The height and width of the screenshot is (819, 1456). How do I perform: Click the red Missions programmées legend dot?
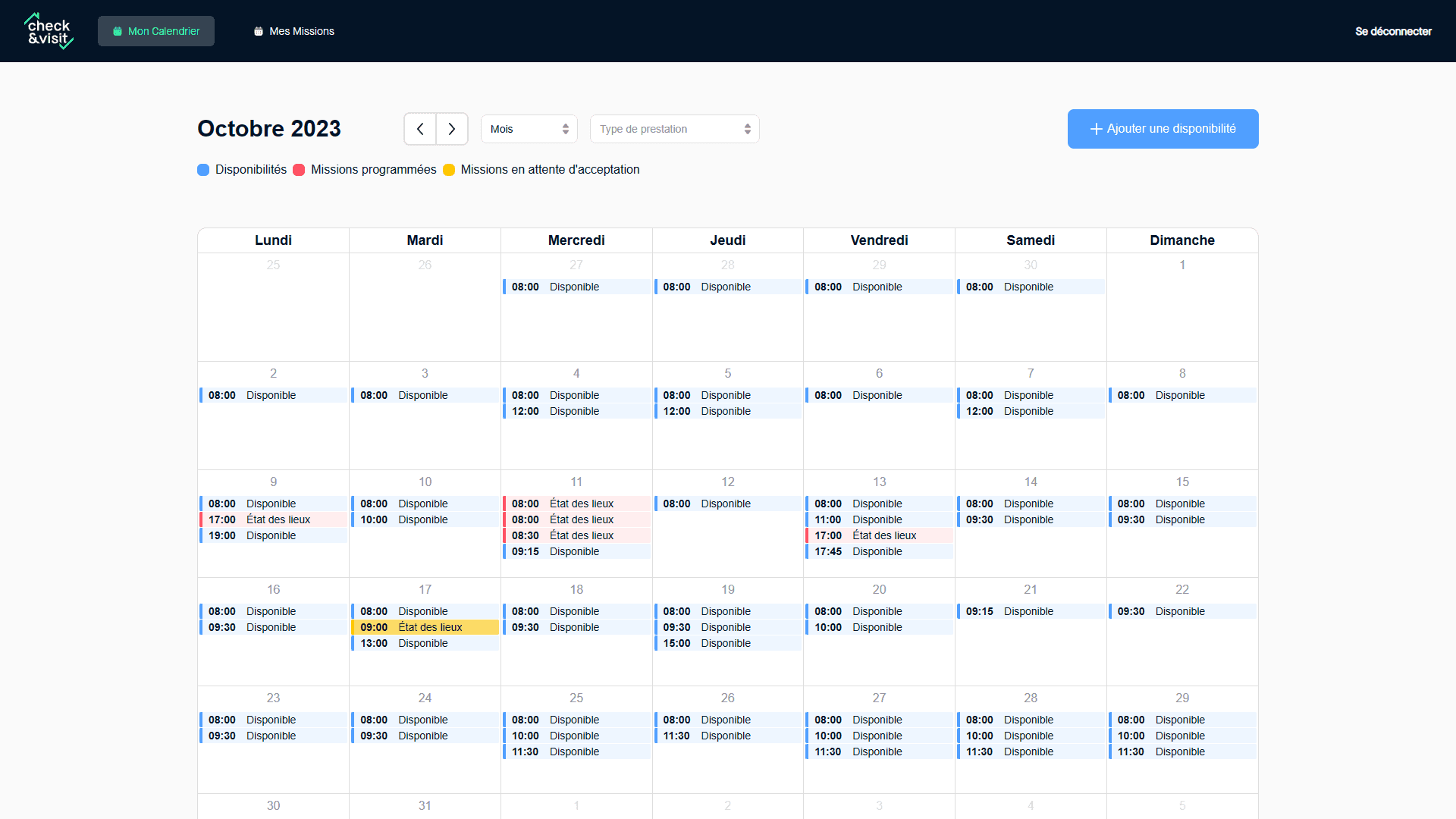[x=299, y=170]
